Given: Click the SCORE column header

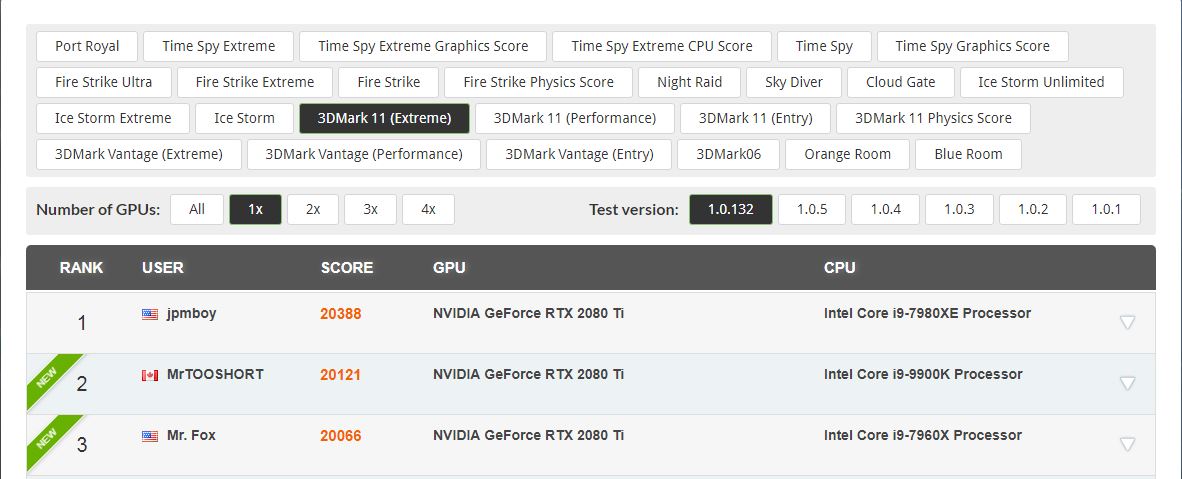Looking at the screenshot, I should [346, 268].
